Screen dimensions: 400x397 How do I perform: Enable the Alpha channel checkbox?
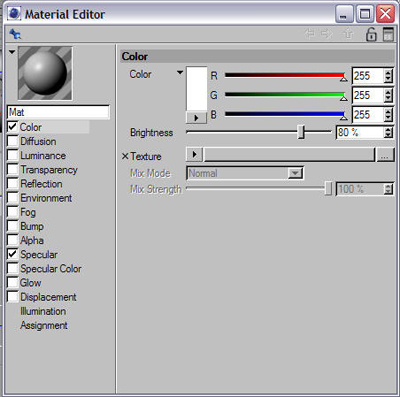tap(13, 240)
